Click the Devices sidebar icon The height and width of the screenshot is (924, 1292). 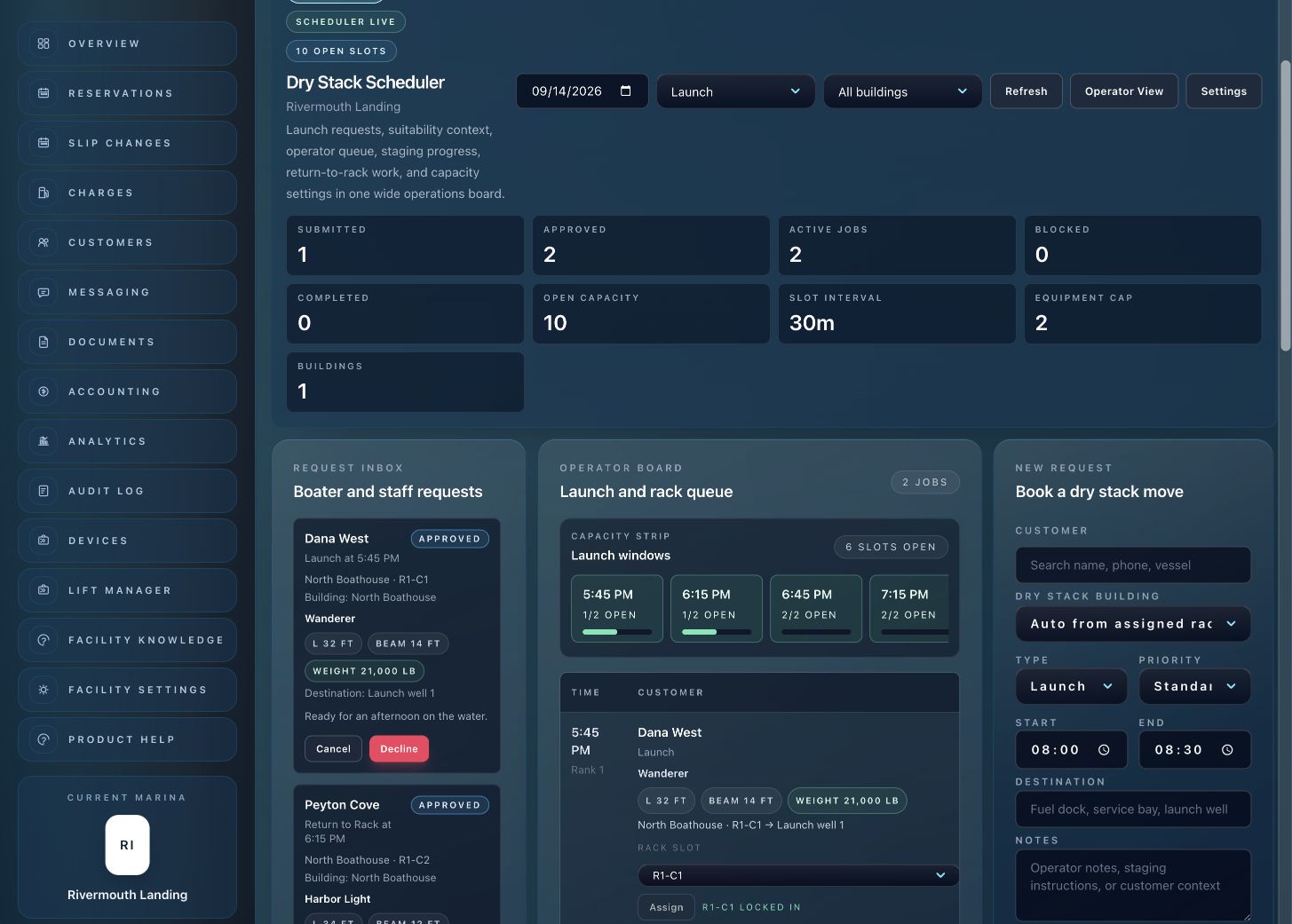point(44,541)
